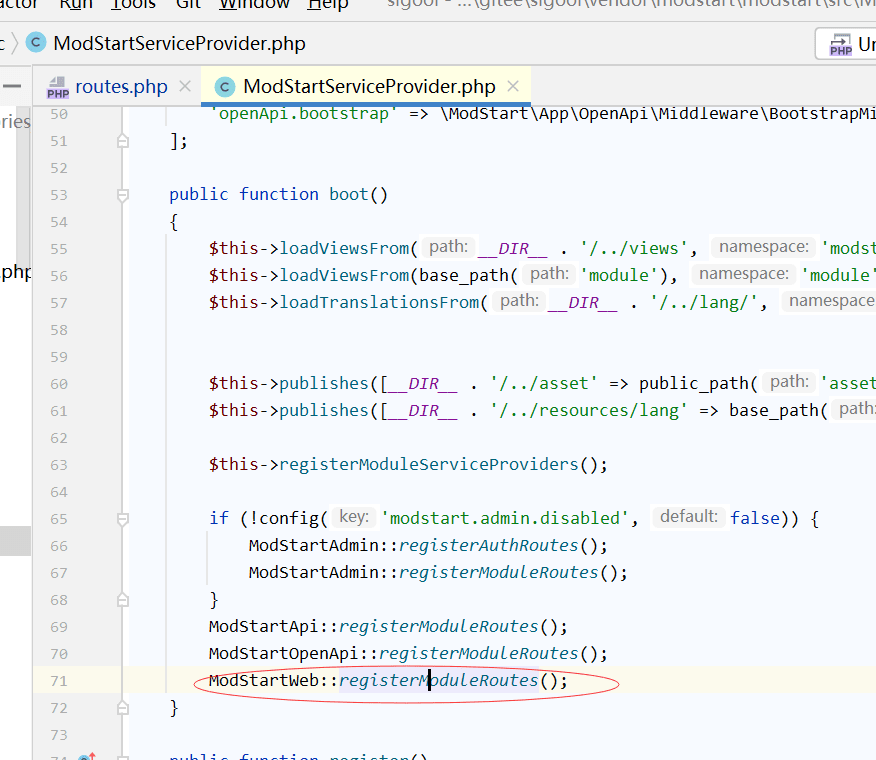
Task: Click the '/../views' string on line 55
Action: click(x=634, y=248)
